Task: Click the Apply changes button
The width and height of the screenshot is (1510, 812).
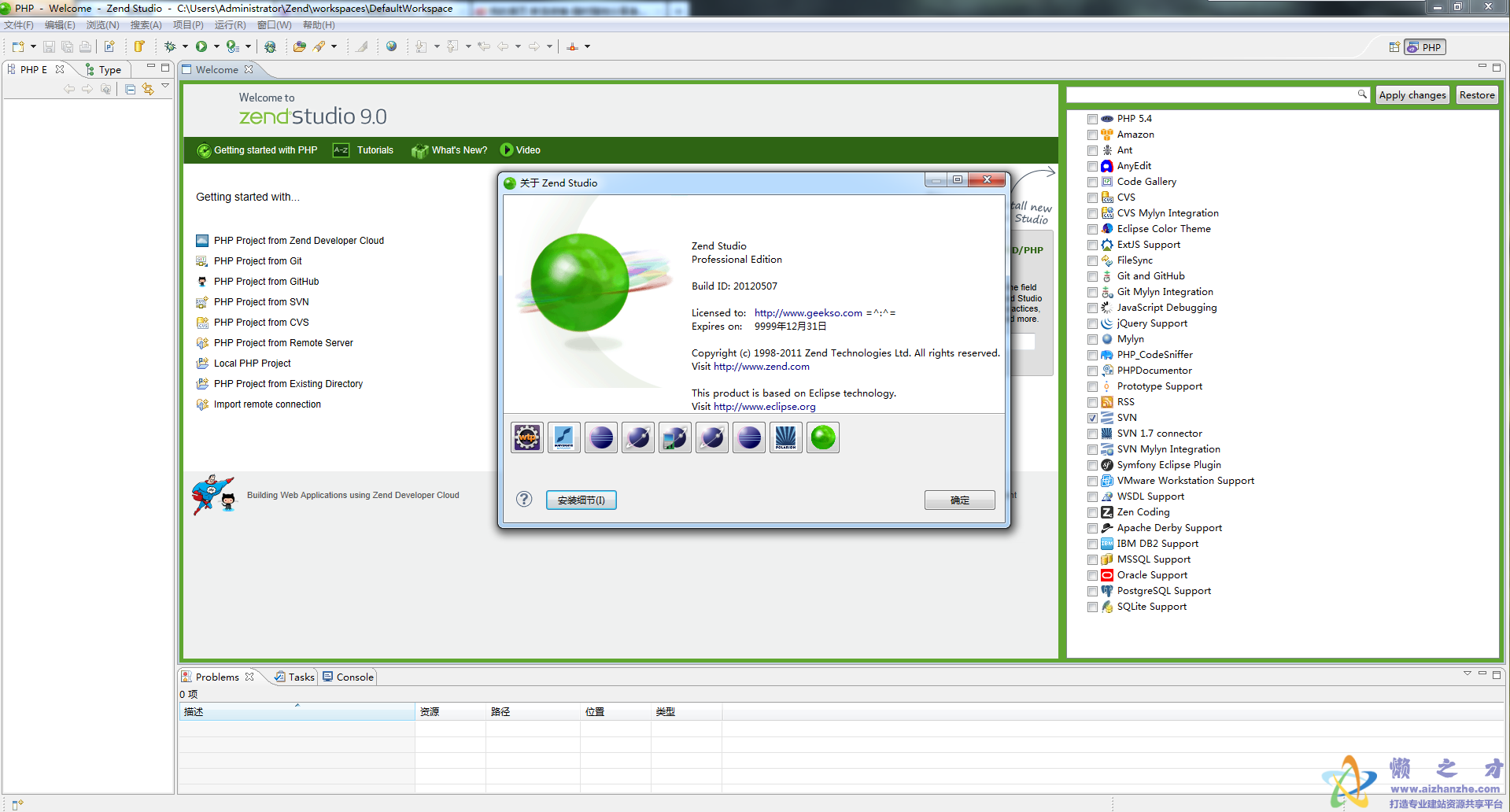Action: click(x=1412, y=95)
